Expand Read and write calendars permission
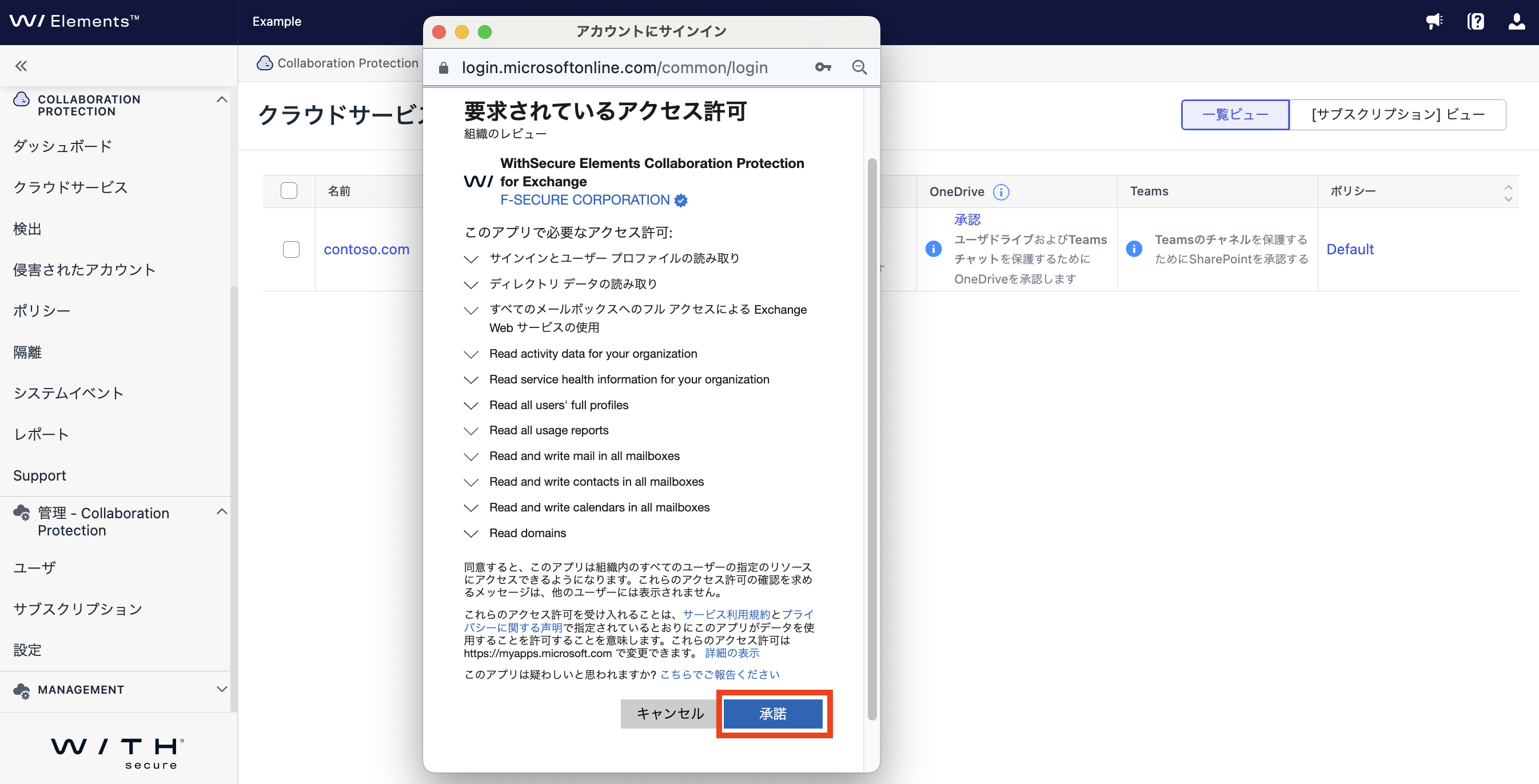 click(472, 507)
